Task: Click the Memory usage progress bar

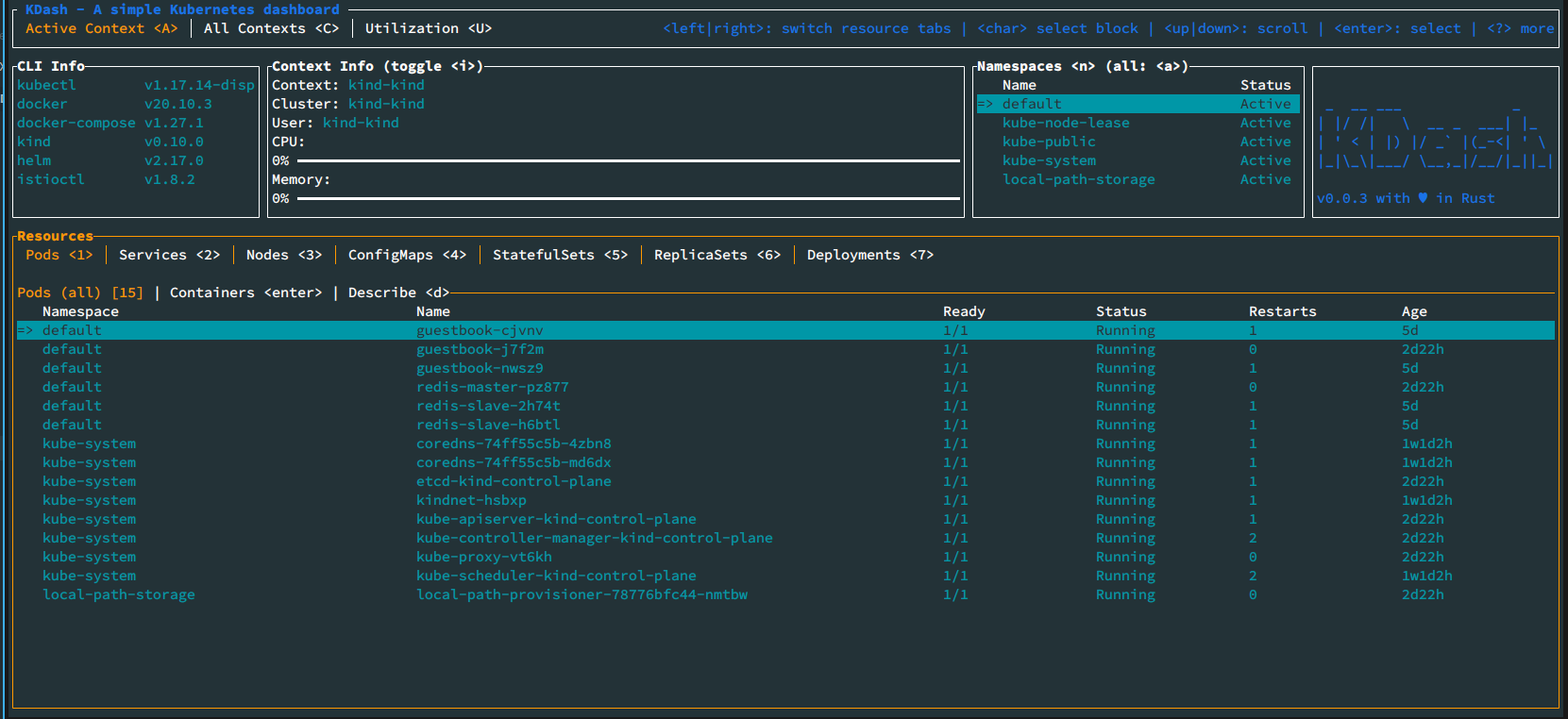Action: (628, 198)
